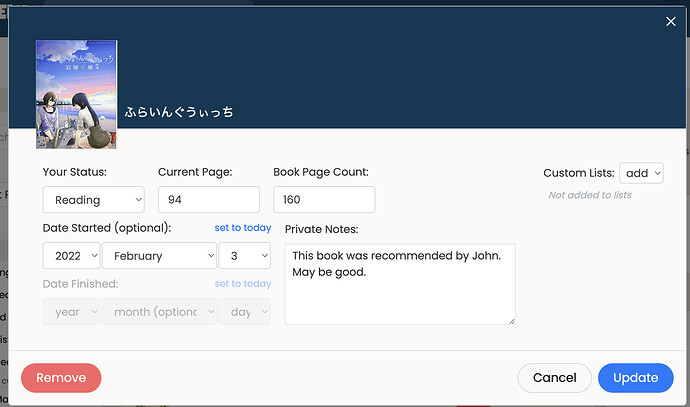Click the Date Started (optional) label

coord(106,228)
